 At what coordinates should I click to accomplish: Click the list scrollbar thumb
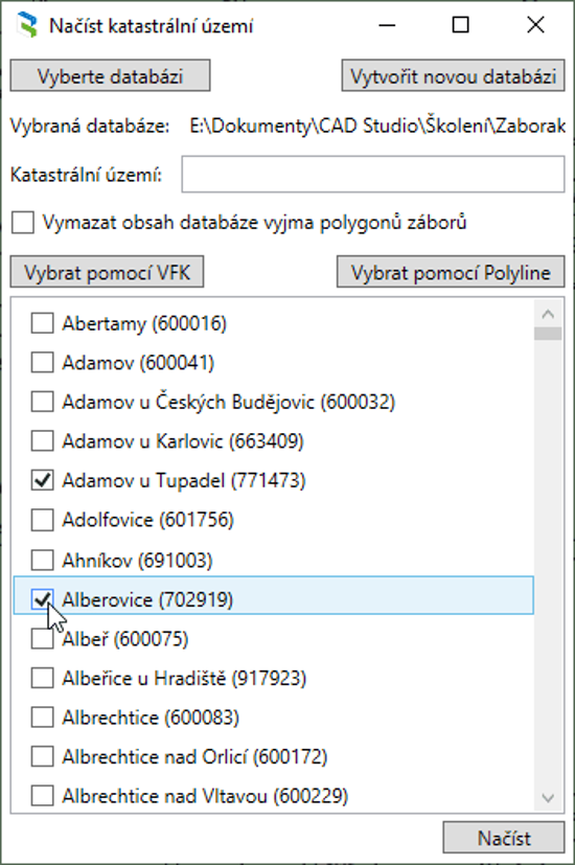click(548, 334)
